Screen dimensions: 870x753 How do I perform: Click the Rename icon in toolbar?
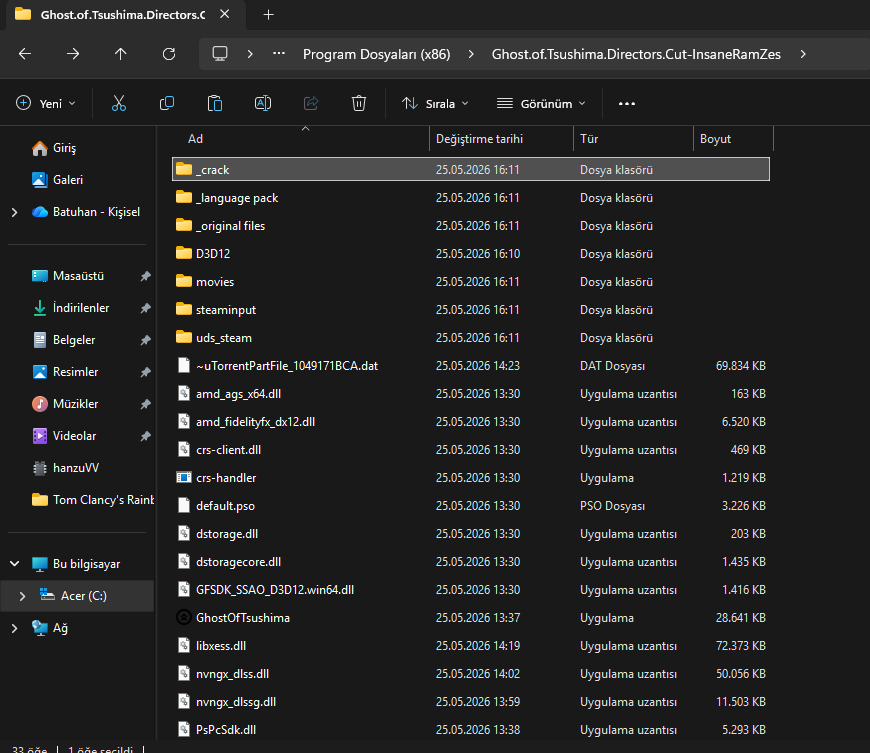(x=263, y=103)
